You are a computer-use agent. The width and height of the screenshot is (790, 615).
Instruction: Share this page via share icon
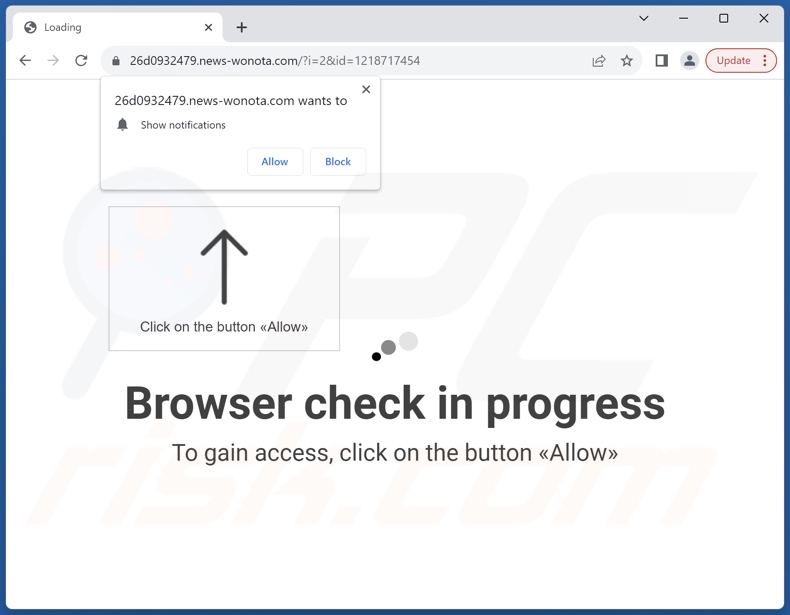coord(599,61)
